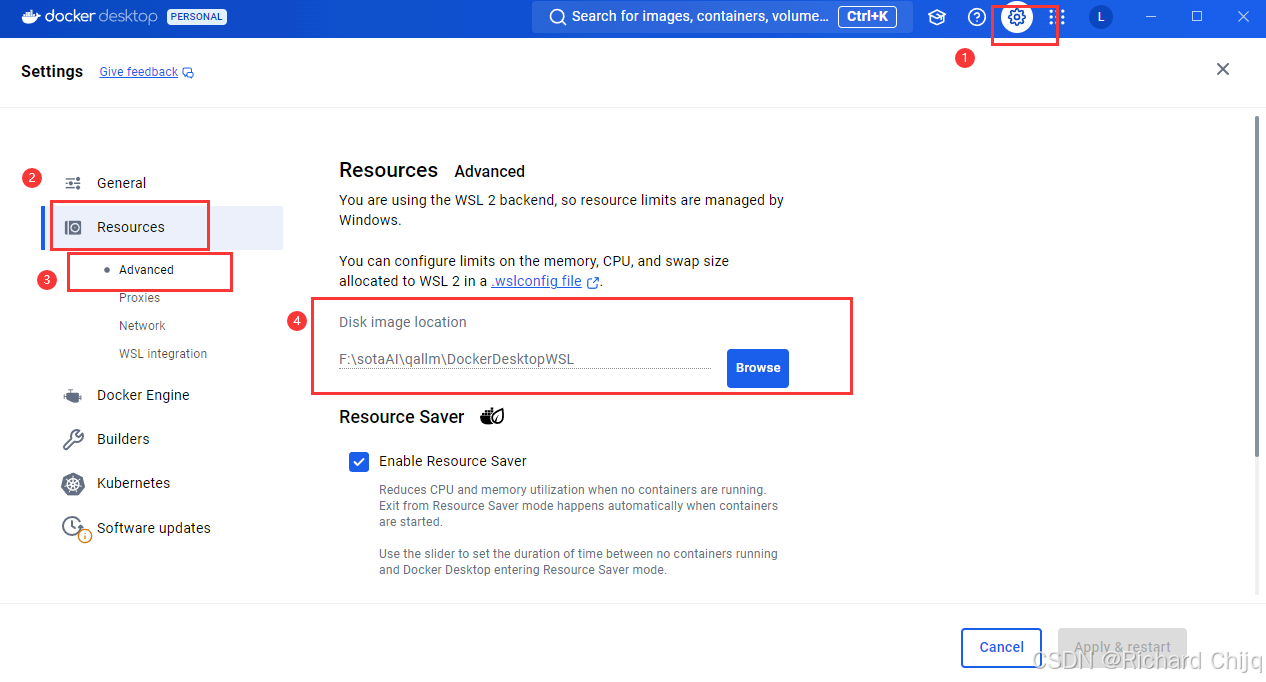
Task: Click the General sliders icon
Action: pos(73,183)
